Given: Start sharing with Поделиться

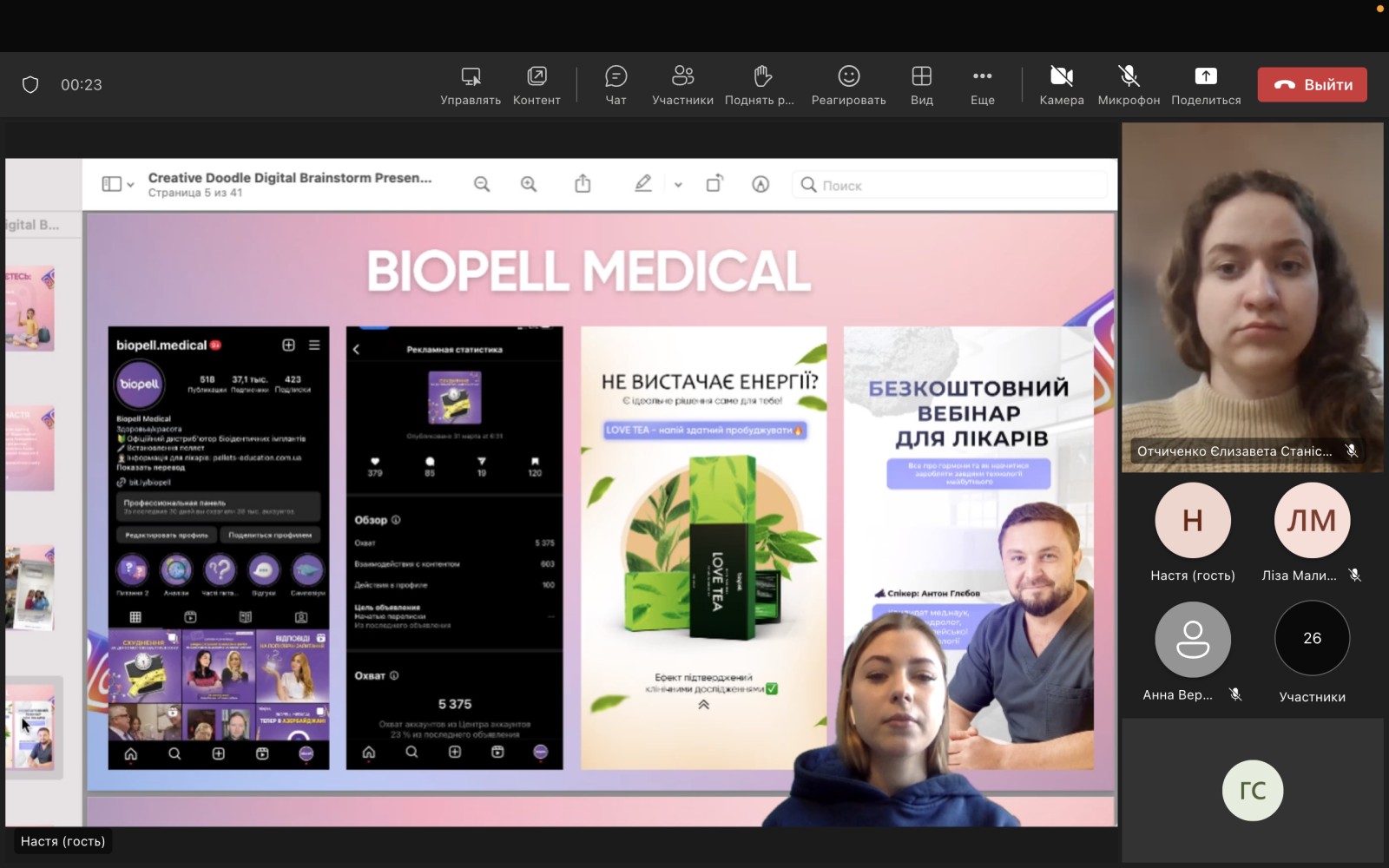Looking at the screenshot, I should click(1206, 85).
